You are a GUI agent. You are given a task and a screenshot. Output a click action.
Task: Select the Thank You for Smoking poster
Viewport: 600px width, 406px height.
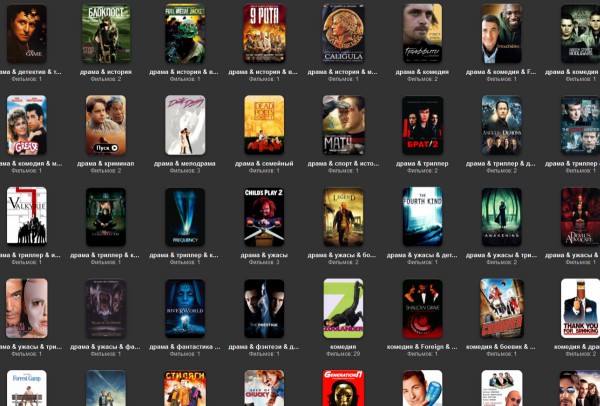(x=580, y=308)
